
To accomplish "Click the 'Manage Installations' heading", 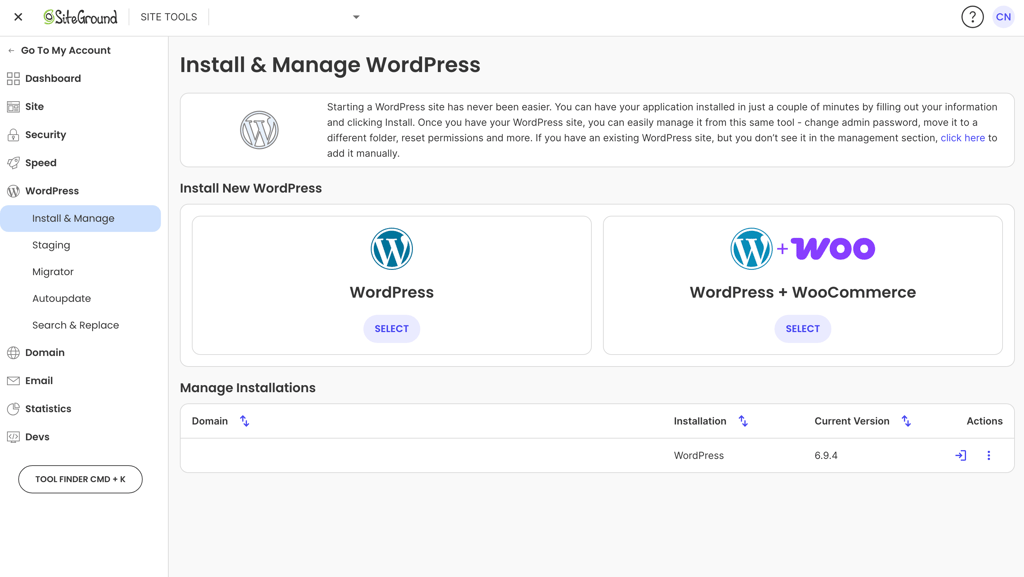I will pyautogui.click(x=248, y=388).
